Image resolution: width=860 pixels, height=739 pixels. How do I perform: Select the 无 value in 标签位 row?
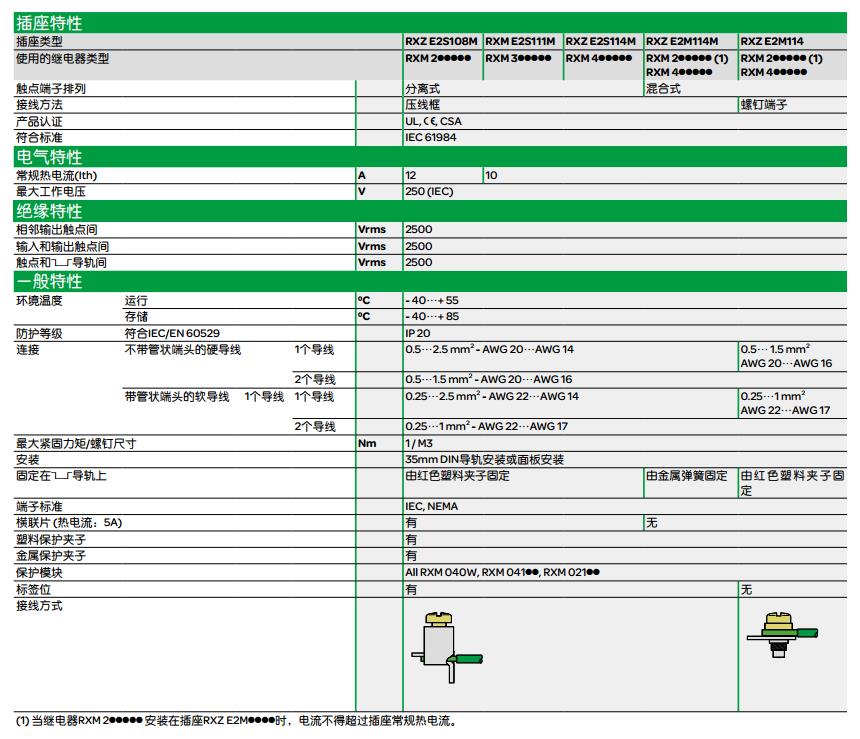pyautogui.click(x=746, y=589)
